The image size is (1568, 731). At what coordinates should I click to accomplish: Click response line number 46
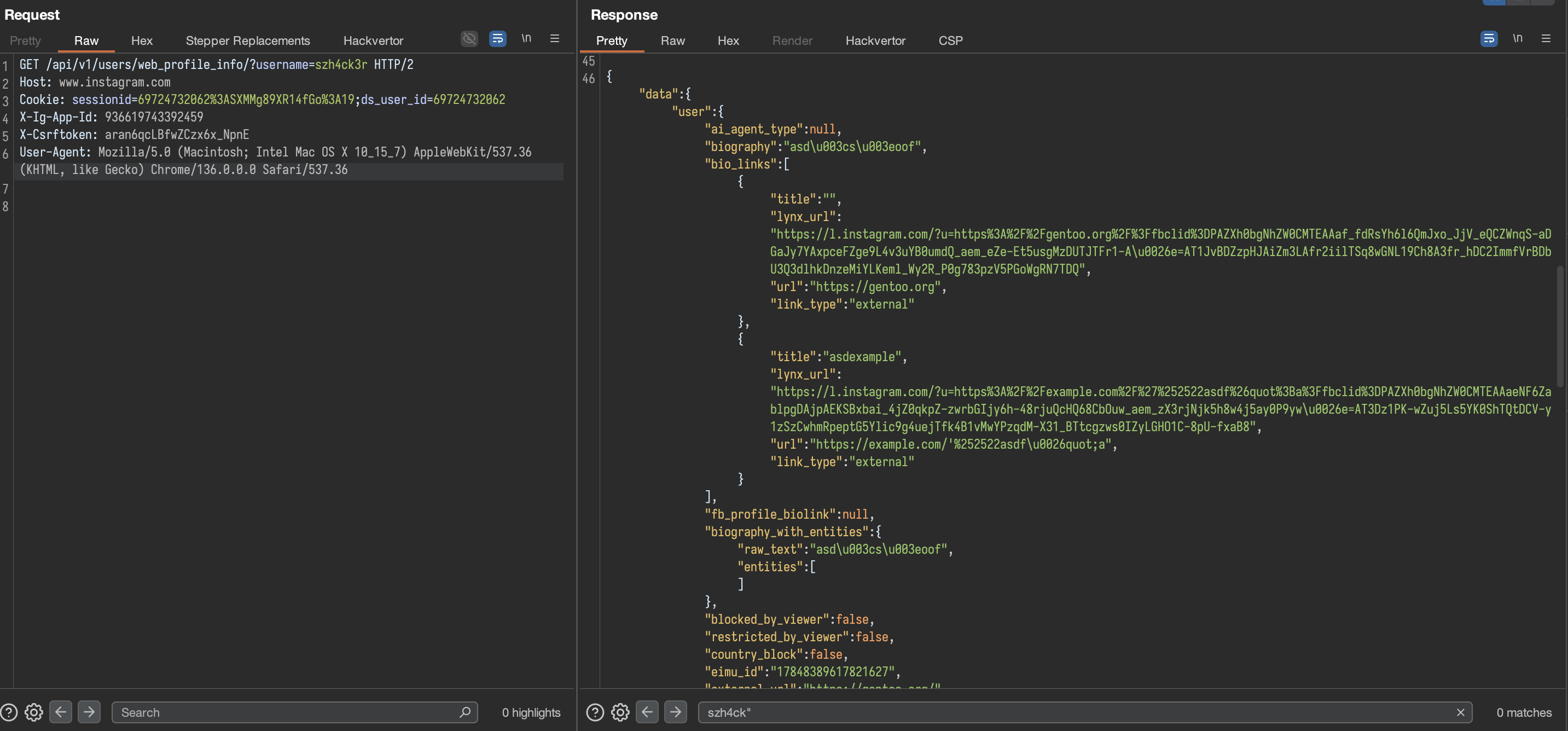589,79
